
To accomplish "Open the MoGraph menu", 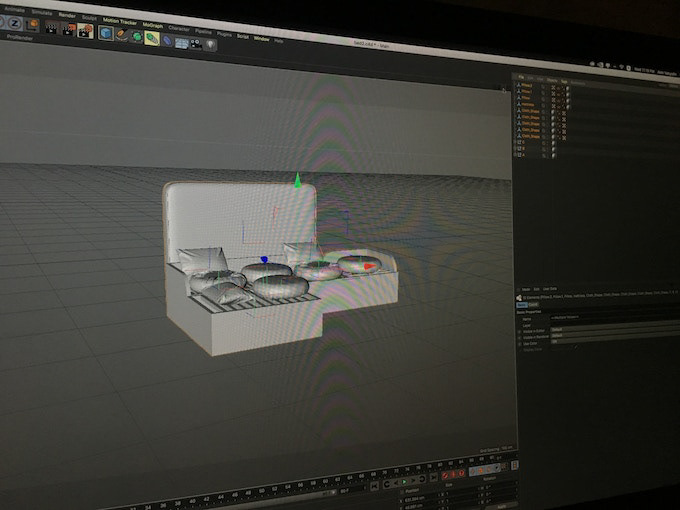I will [153, 25].
